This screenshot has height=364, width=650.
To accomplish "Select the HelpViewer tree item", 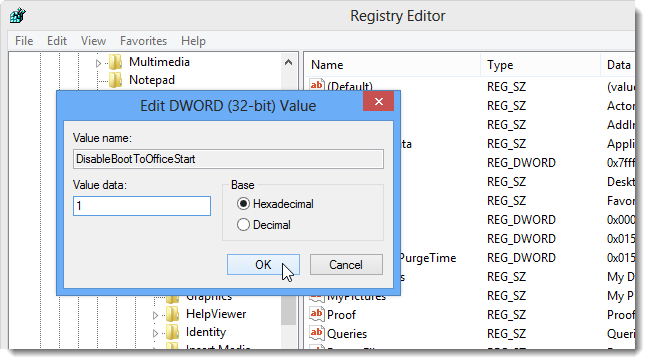I will (216, 314).
